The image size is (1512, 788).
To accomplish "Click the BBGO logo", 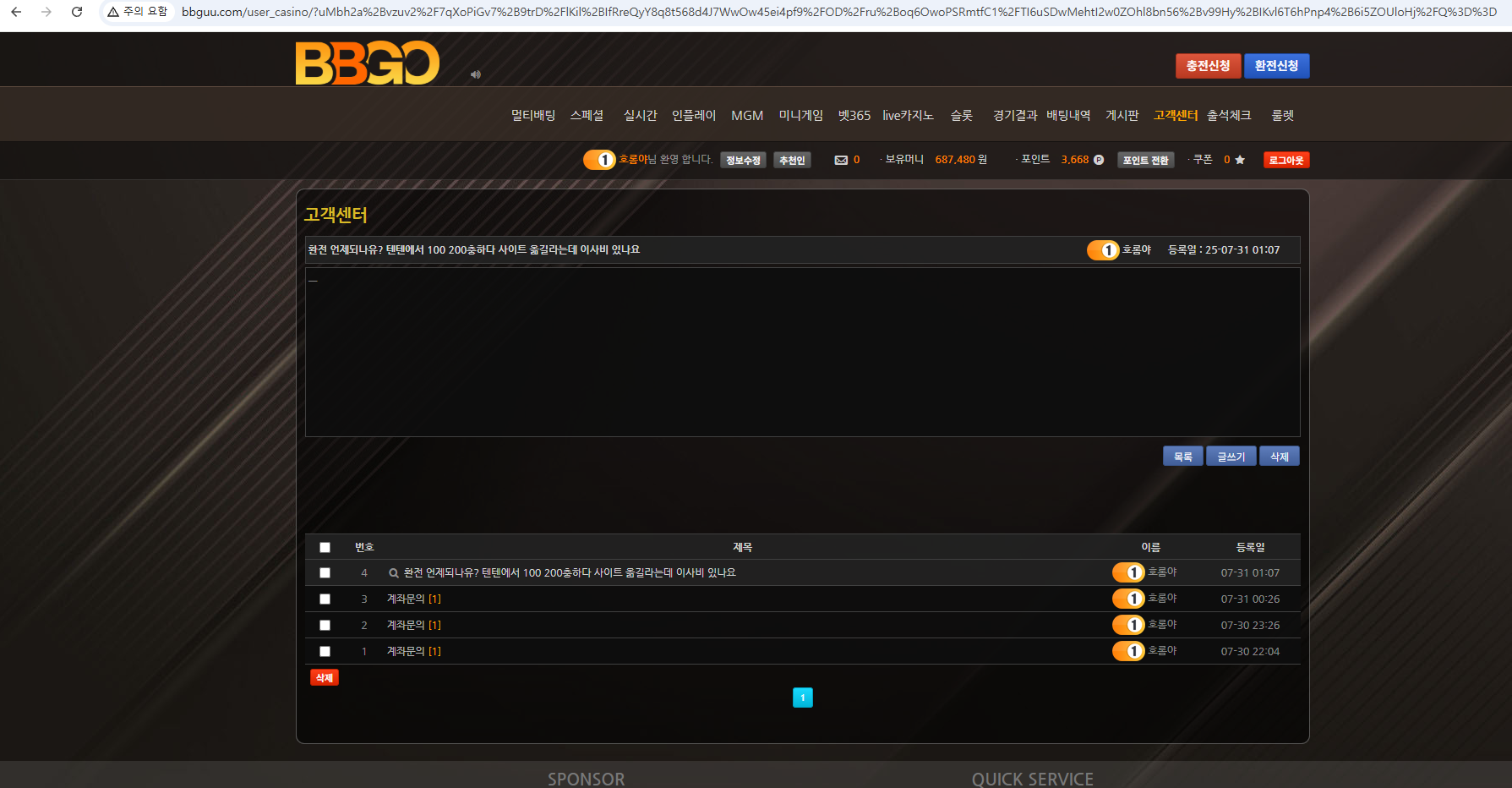I will 367,63.
